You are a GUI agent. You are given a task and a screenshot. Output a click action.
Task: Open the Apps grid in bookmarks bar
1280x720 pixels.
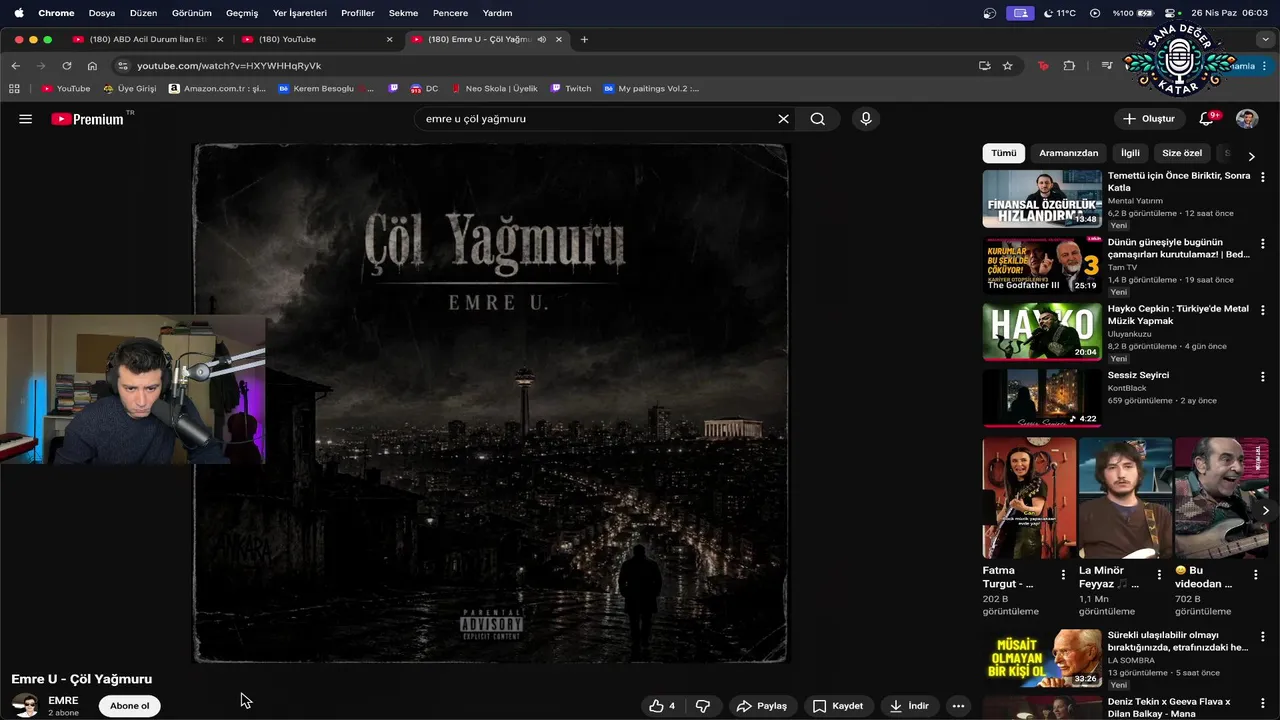(14, 88)
